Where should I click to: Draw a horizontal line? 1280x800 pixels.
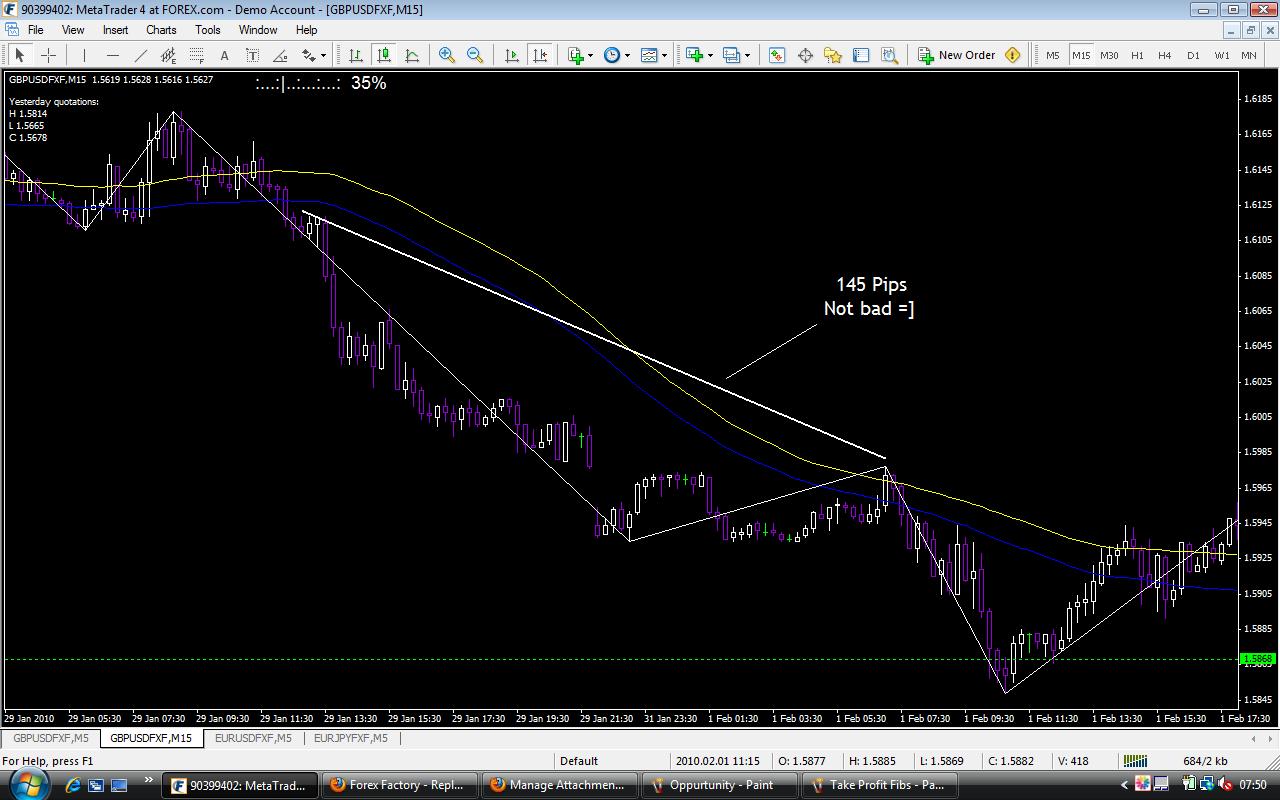coord(112,55)
